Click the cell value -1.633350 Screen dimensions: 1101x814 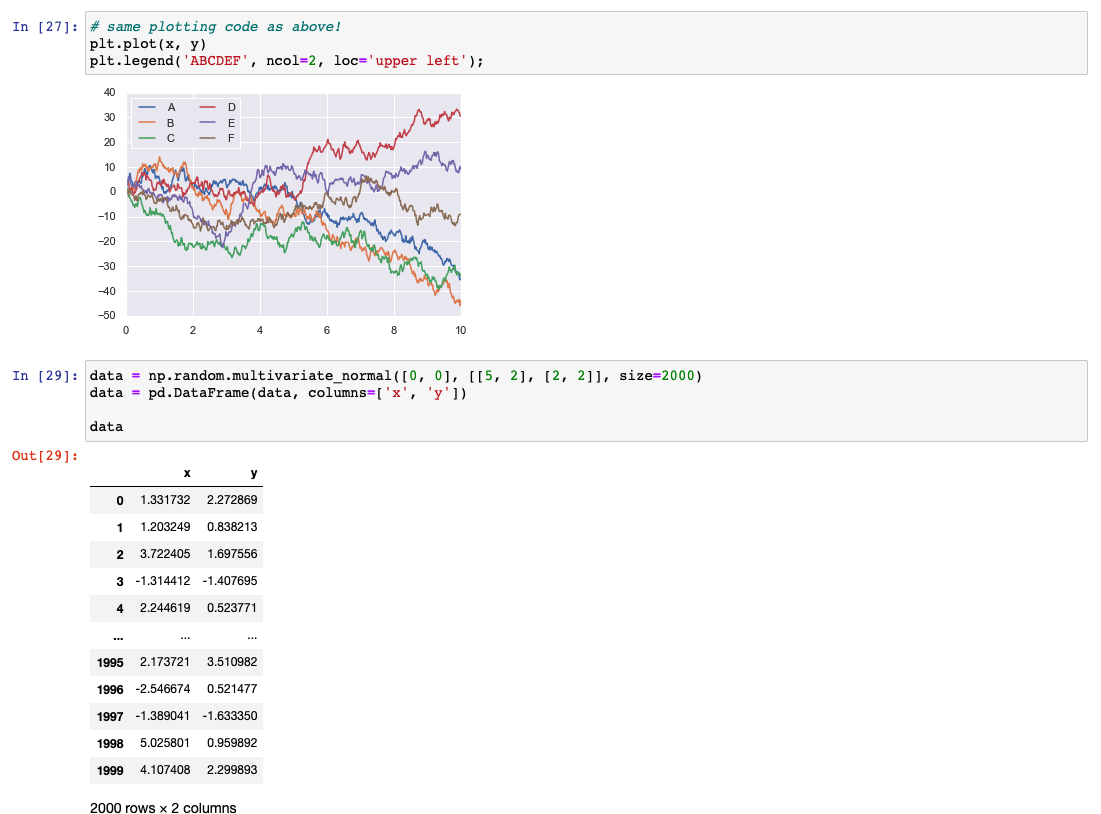coord(230,716)
